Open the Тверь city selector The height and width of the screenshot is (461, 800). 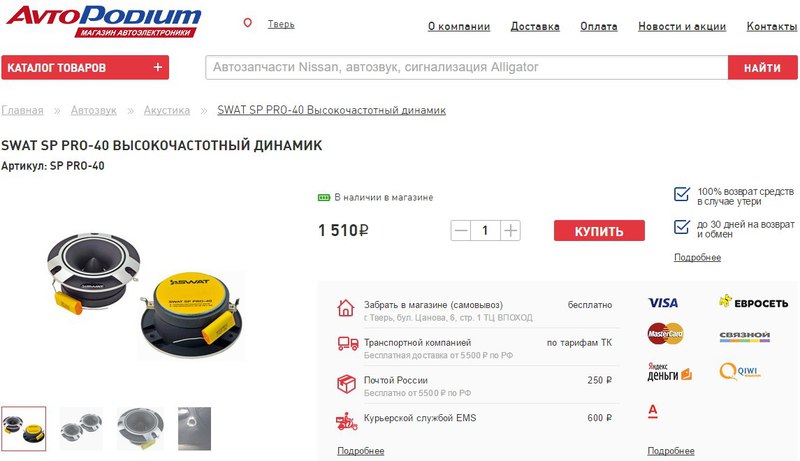click(x=281, y=24)
